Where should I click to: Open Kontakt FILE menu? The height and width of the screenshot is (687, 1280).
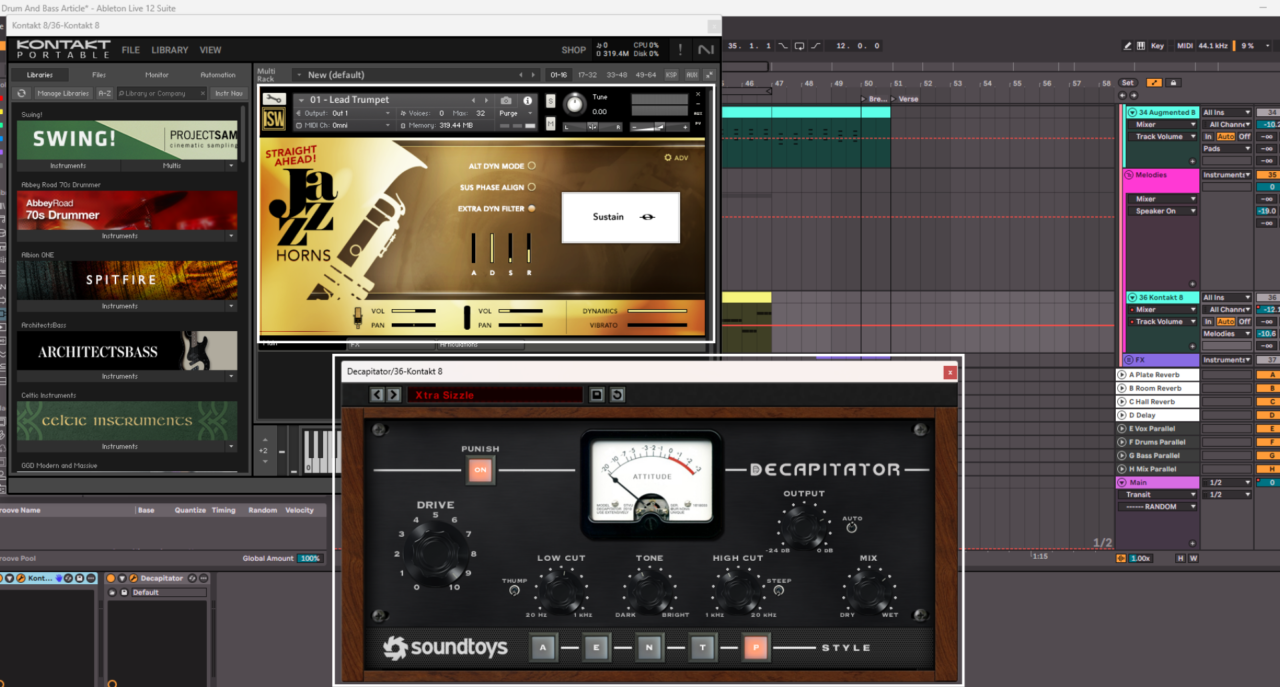131,50
